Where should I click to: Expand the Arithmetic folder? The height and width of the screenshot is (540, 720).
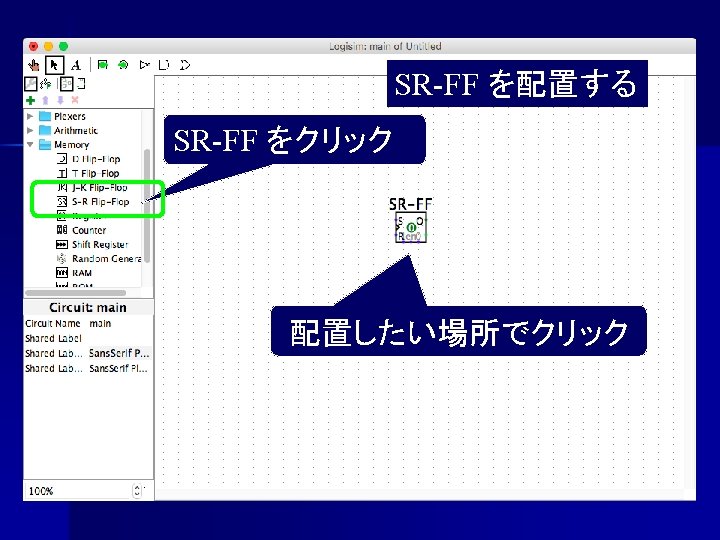click(30, 130)
